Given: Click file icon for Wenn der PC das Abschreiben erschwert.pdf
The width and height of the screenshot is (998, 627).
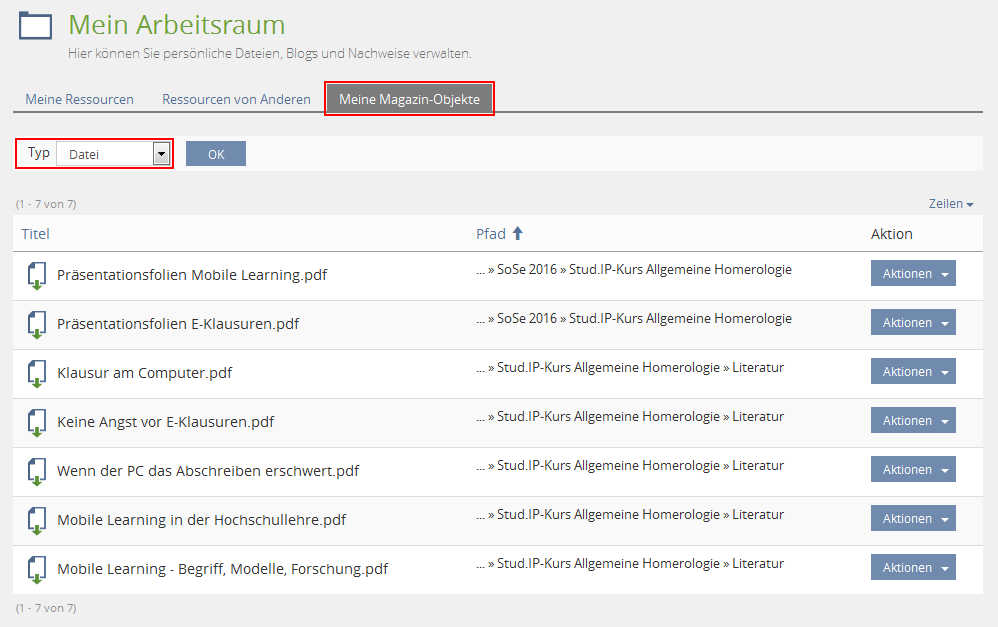Looking at the screenshot, I should (36, 471).
